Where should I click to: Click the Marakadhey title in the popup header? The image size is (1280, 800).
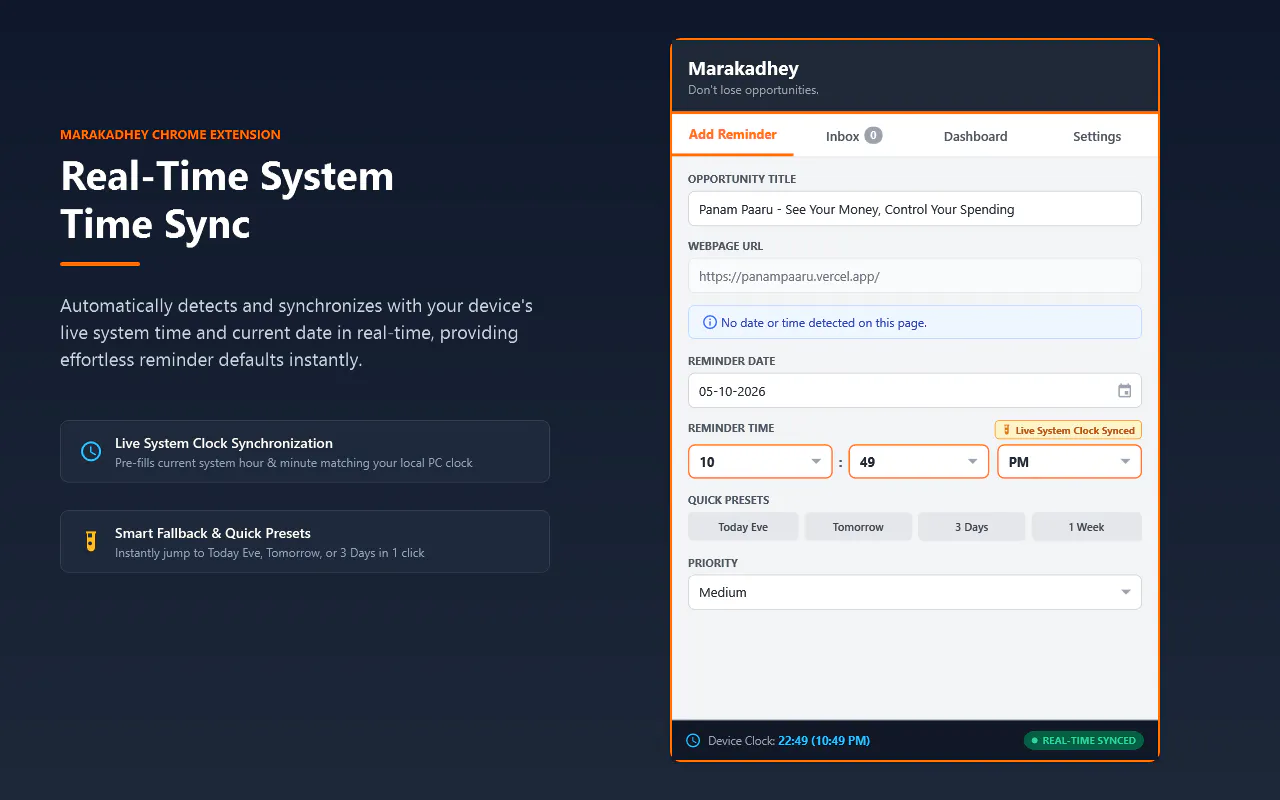point(743,69)
